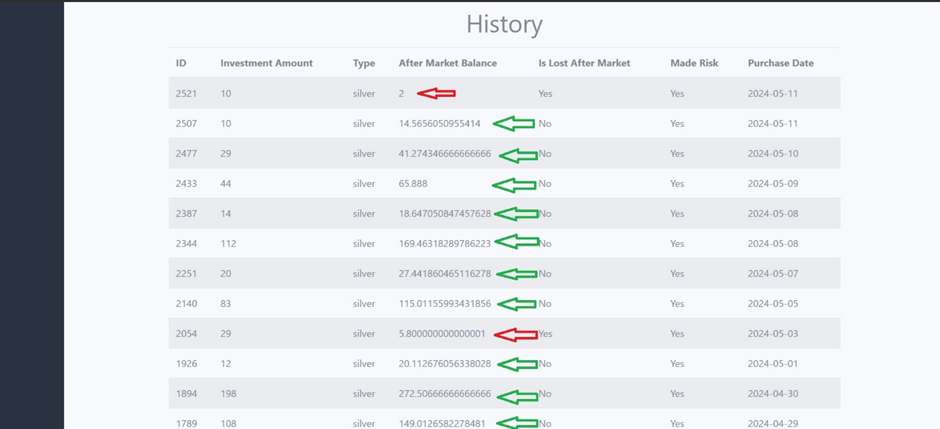Click the Type column header
This screenshot has width=940, height=429.
(x=364, y=63)
